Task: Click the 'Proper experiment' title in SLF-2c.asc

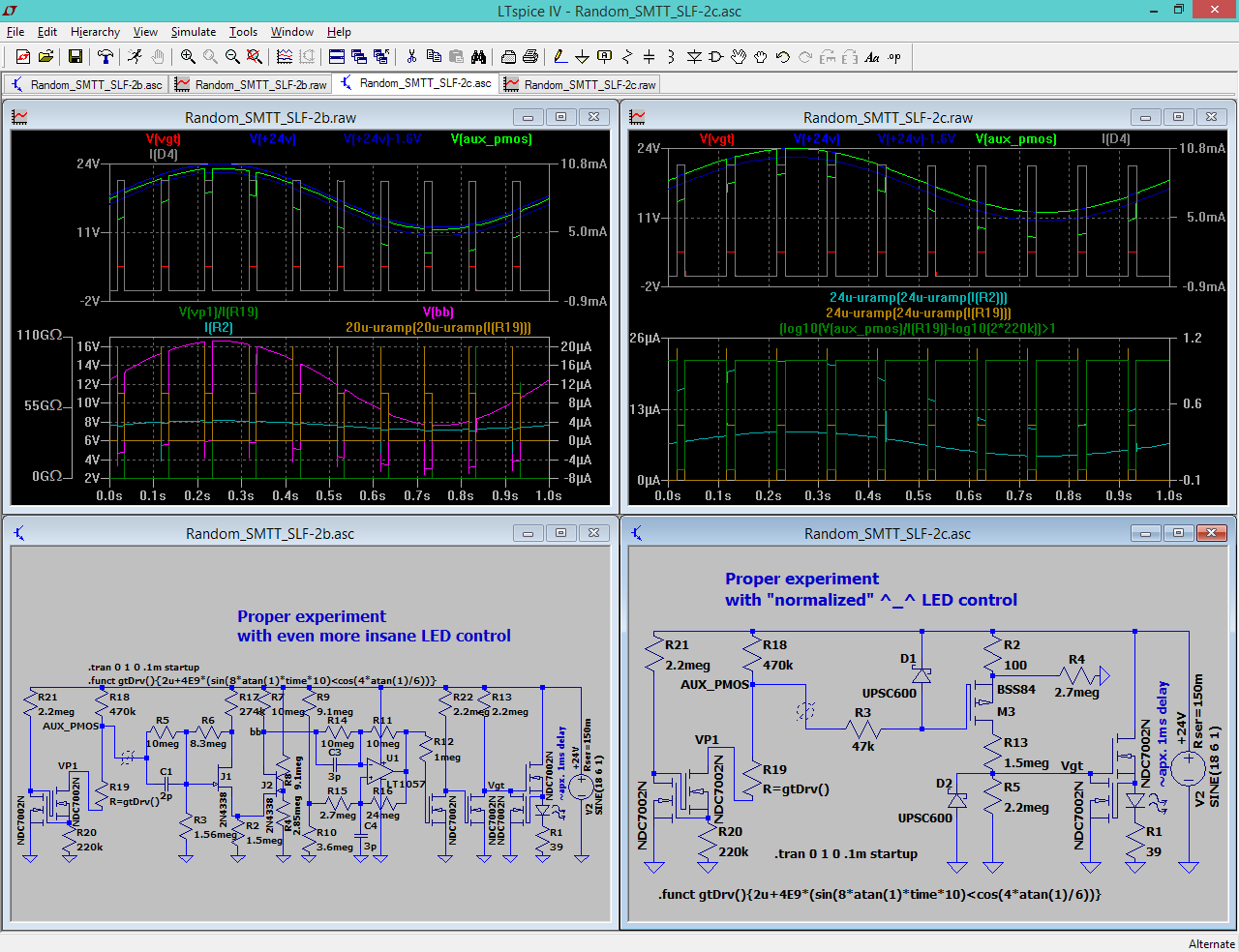Action: click(802, 579)
